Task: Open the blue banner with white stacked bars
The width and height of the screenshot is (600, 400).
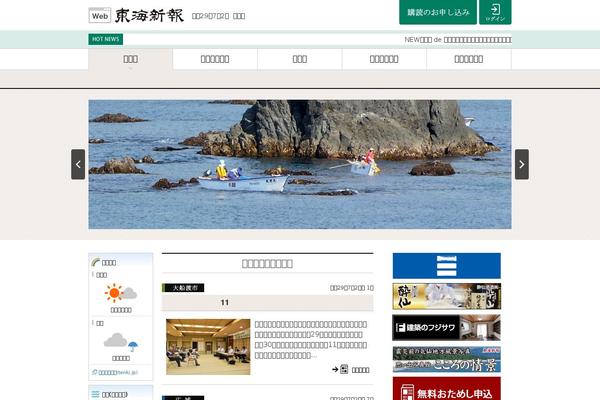Action: click(x=447, y=266)
